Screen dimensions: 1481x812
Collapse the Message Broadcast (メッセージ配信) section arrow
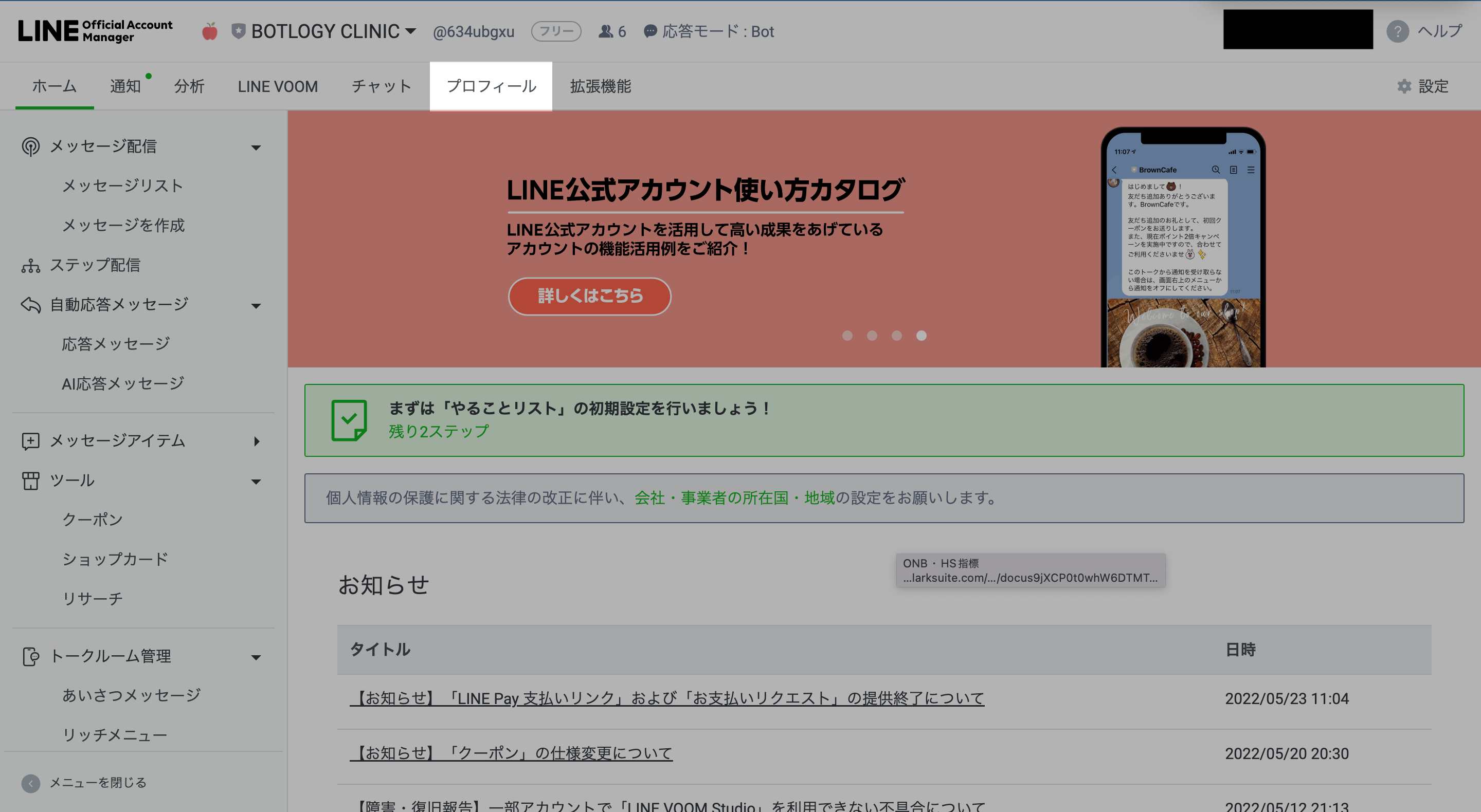[x=257, y=147]
